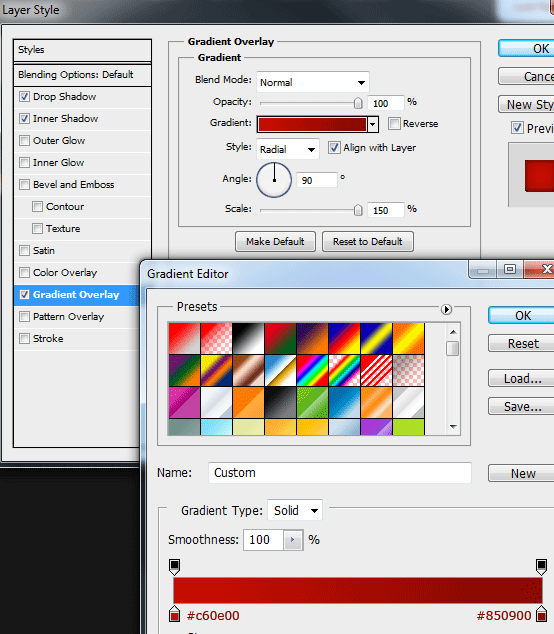Enable the Contour checkbox
This screenshot has height=634, width=554.
tap(37, 207)
